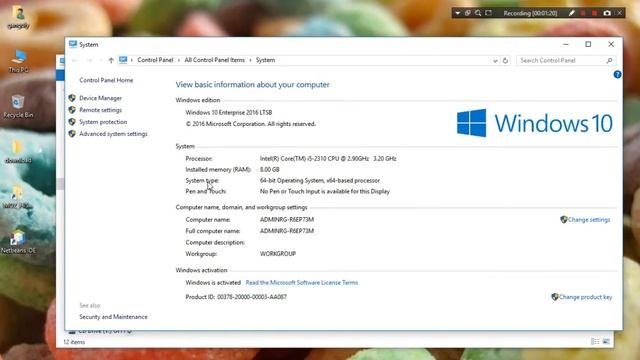
Task: Open Security and Maintenance link
Action: [x=113, y=317]
